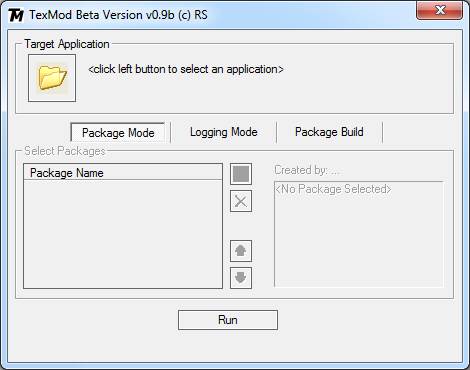
Task: Remove selected package with X button
Action: coord(241,201)
